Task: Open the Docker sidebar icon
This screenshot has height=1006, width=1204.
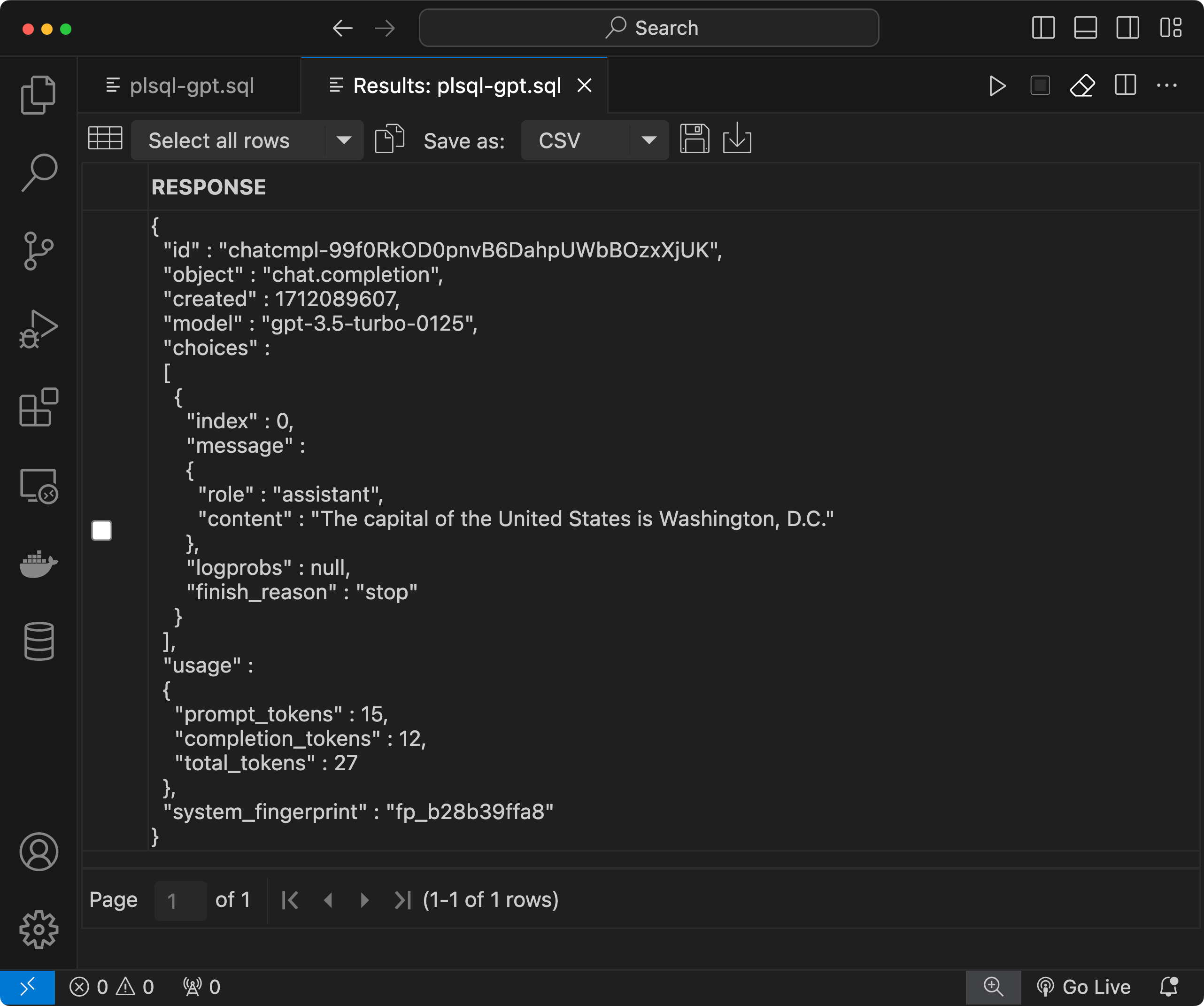Action: 39,565
